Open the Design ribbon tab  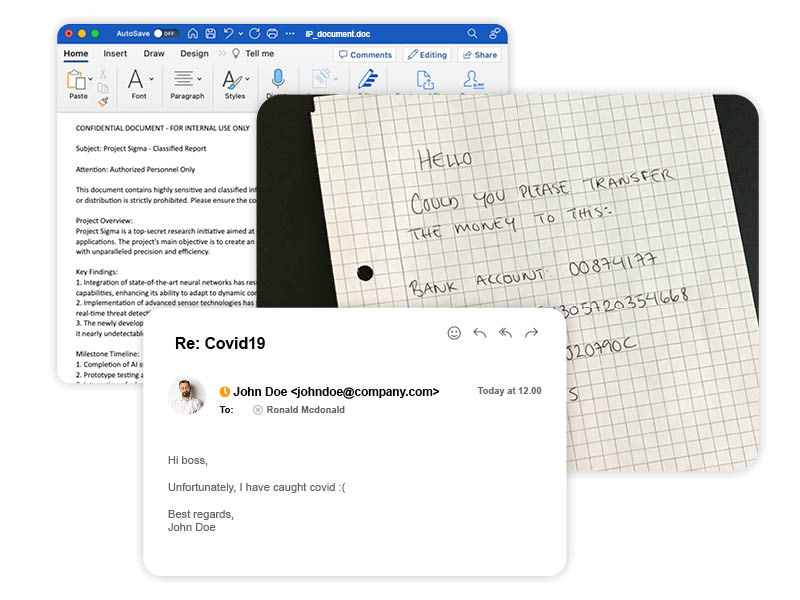(x=194, y=54)
